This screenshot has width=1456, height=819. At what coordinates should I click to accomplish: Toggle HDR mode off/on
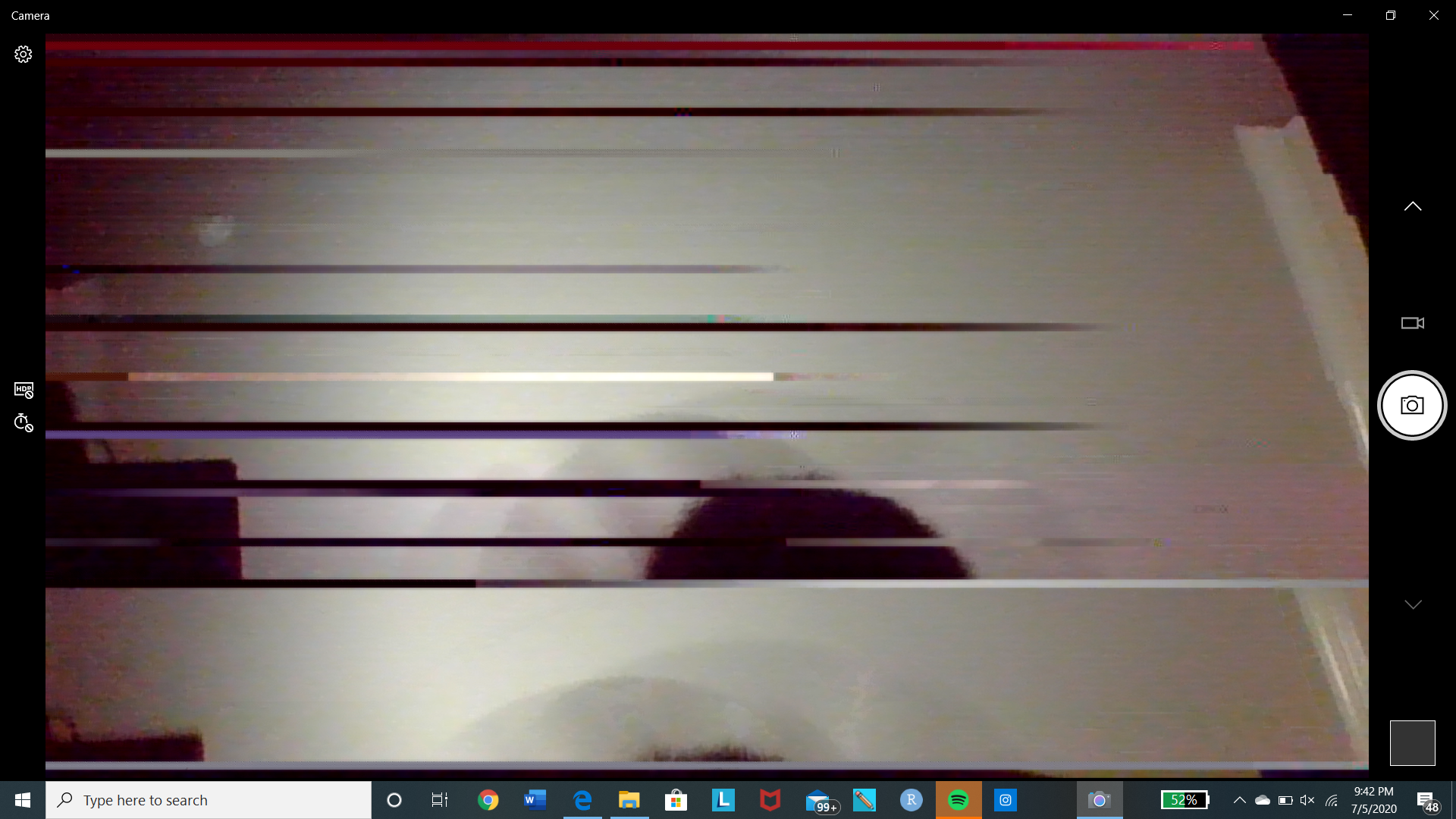24,390
